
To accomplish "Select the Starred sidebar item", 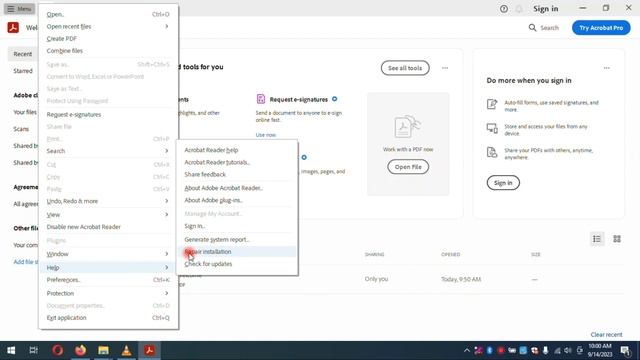I will tap(23, 71).
